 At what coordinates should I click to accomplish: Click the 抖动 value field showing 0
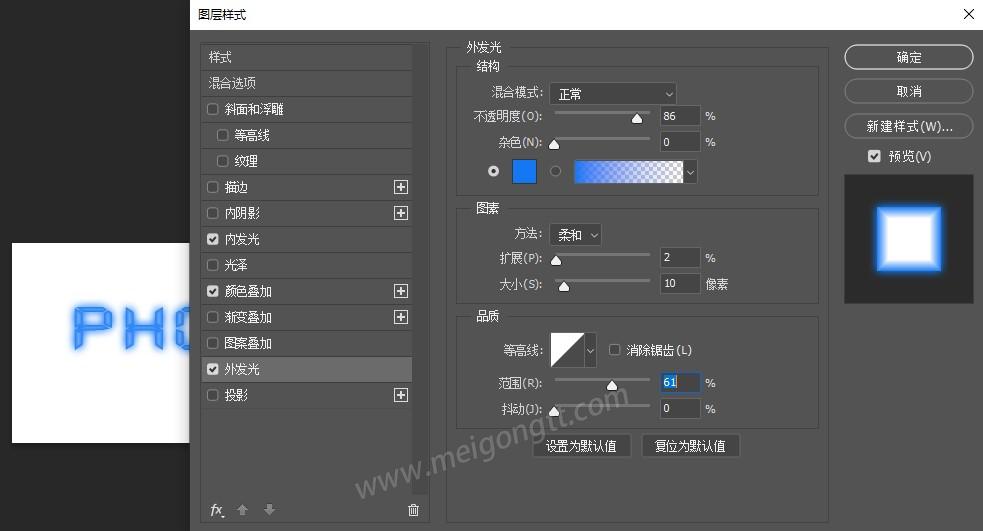pyautogui.click(x=680, y=408)
